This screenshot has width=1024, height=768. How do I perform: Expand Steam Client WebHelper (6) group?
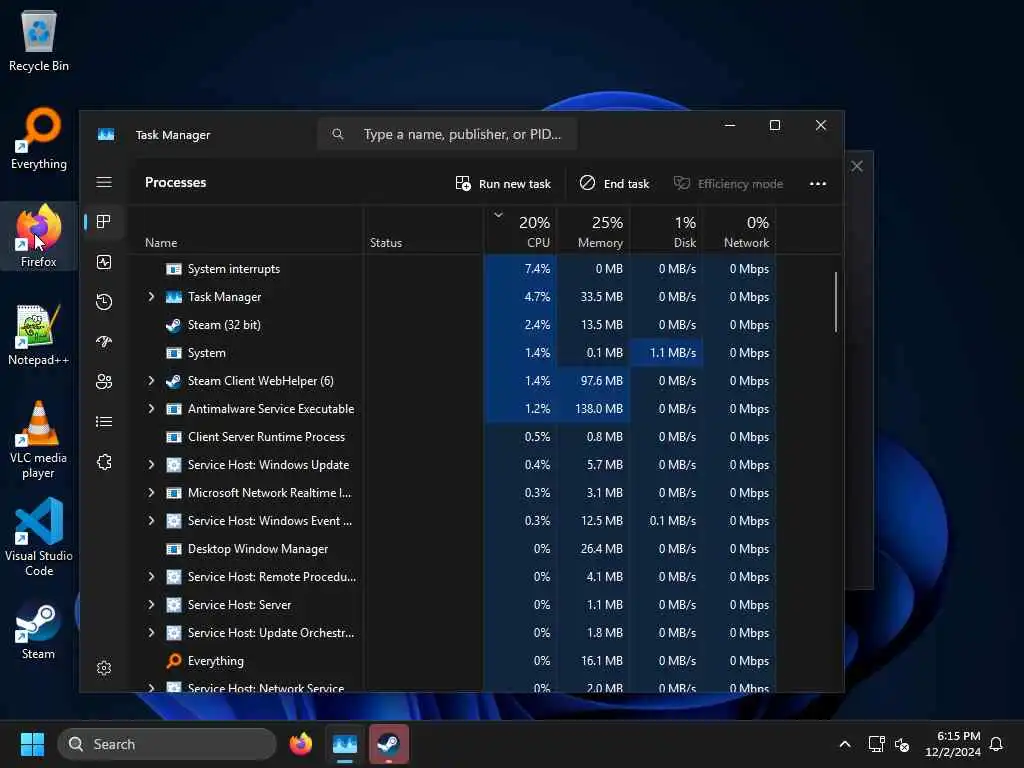point(152,381)
